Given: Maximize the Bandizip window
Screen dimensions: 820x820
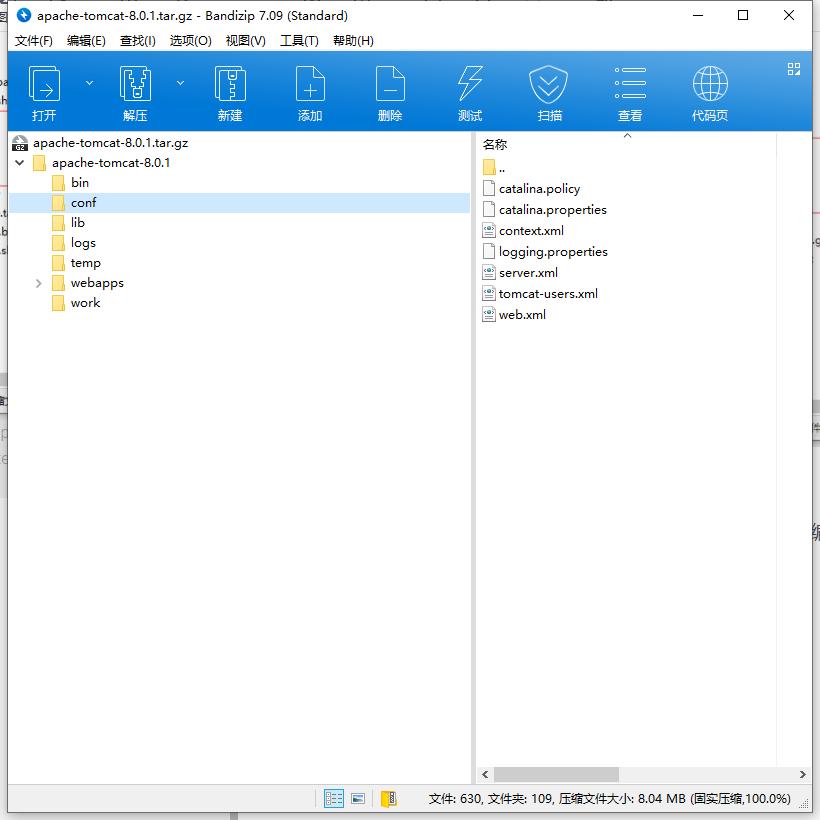Looking at the screenshot, I should pyautogui.click(x=743, y=16).
